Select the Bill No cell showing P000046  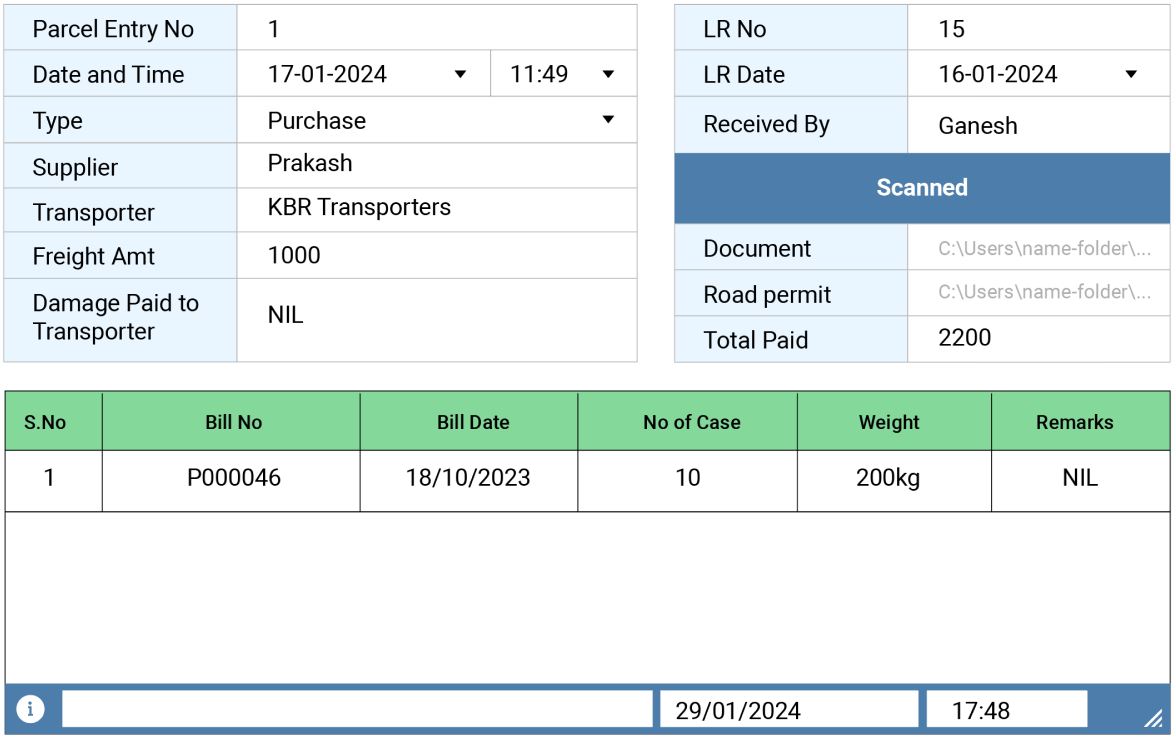click(231, 478)
